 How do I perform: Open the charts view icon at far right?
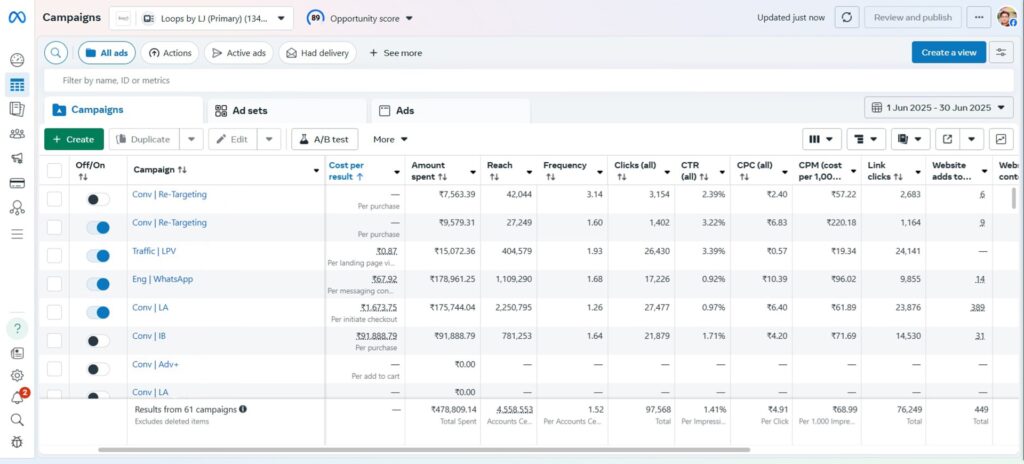[999, 139]
